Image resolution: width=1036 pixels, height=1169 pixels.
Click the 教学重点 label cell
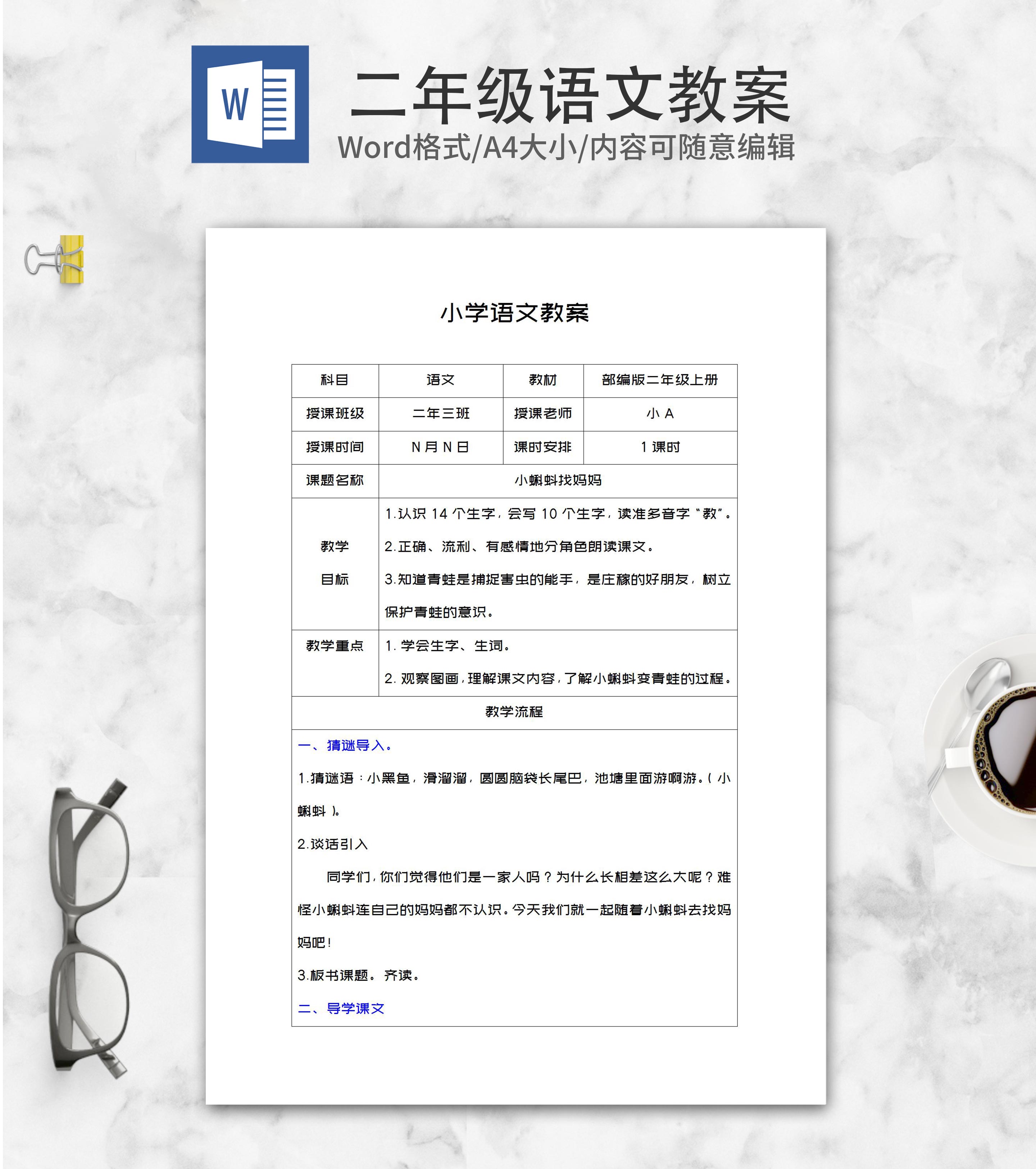point(335,646)
